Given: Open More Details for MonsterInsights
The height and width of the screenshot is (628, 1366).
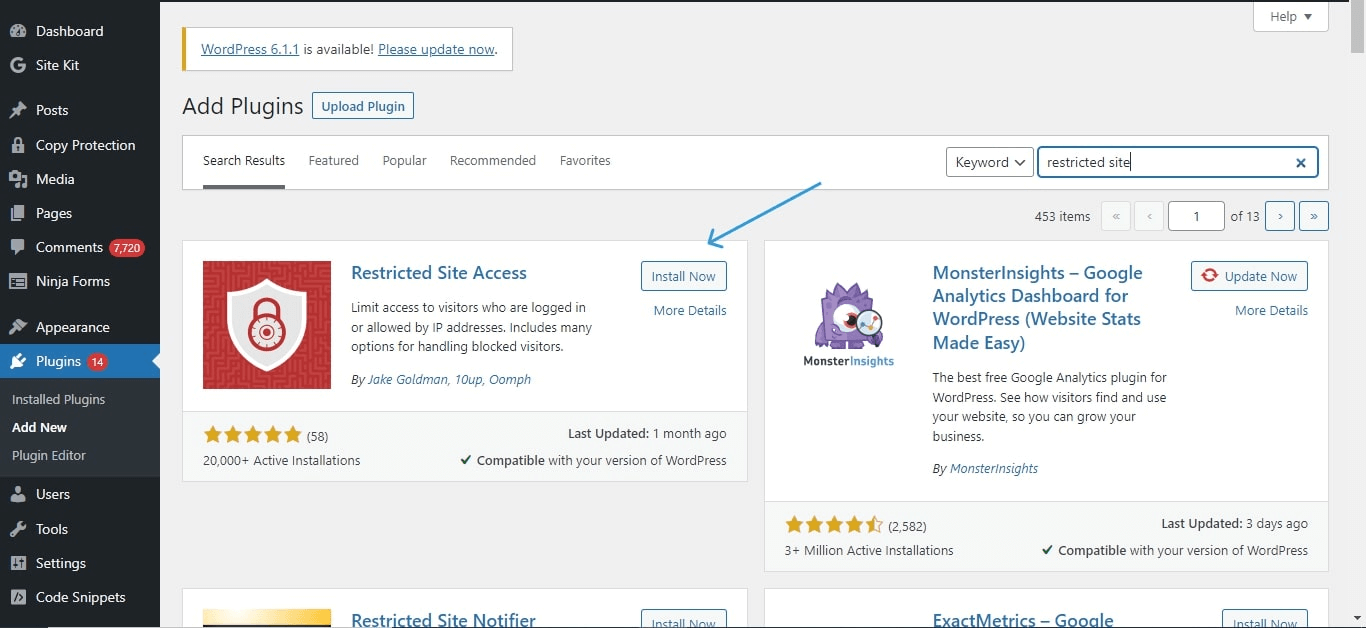Looking at the screenshot, I should [x=1271, y=310].
